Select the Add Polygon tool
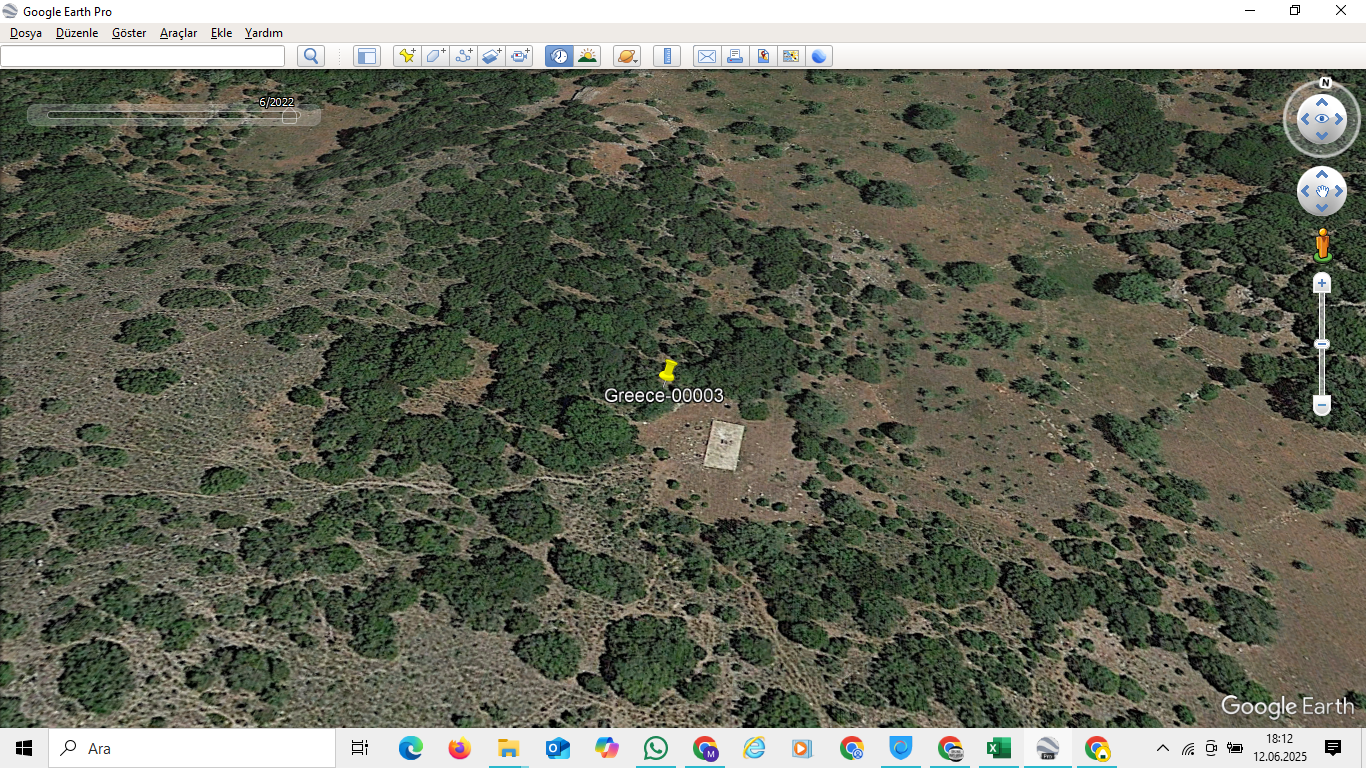Viewport: 1366px width, 768px height. [435, 56]
